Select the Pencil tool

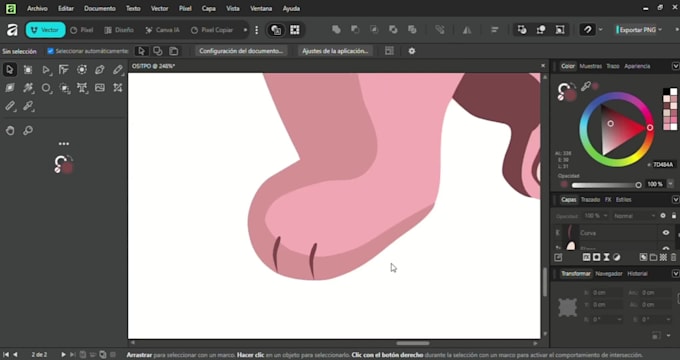click(118, 70)
